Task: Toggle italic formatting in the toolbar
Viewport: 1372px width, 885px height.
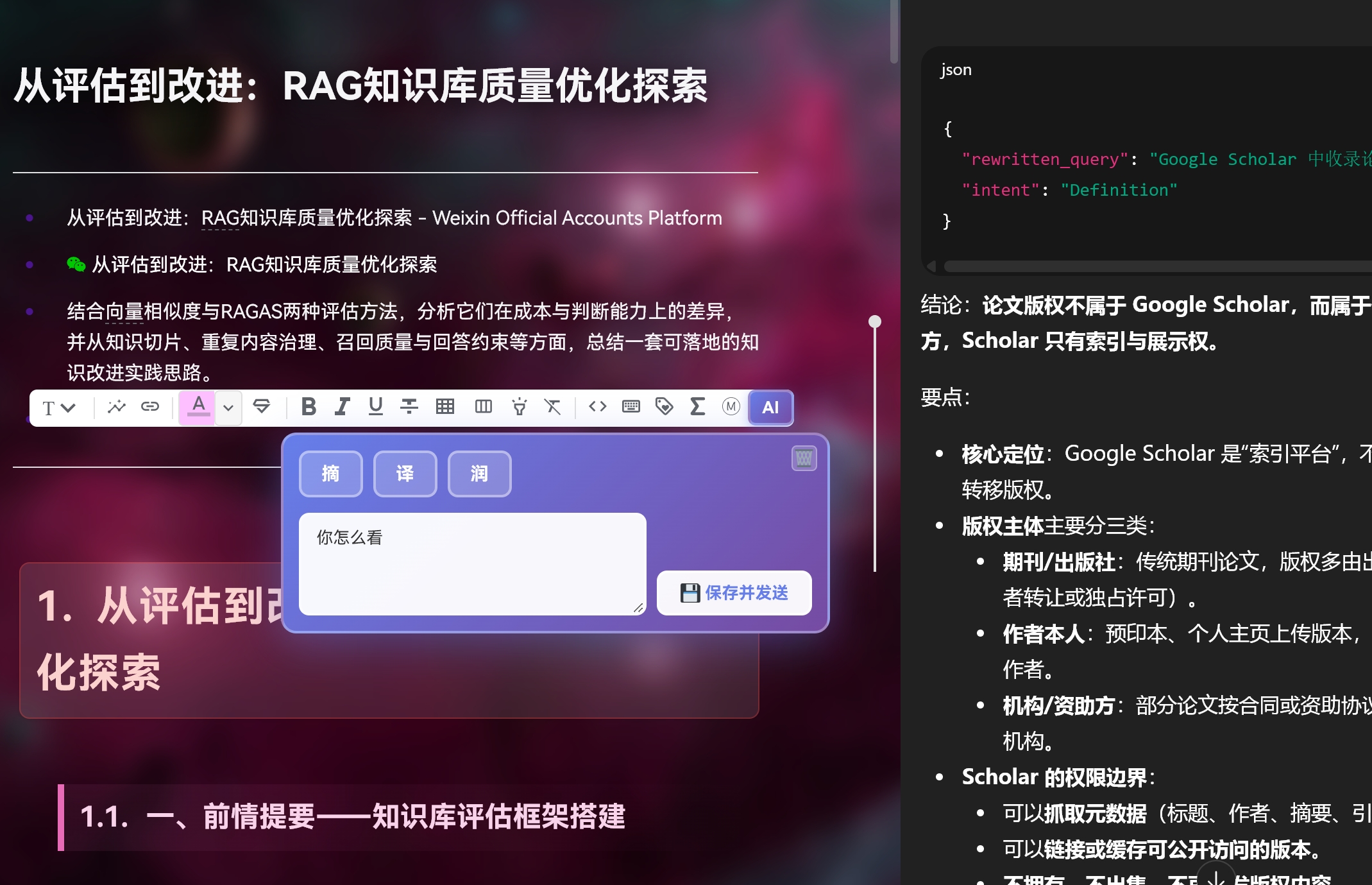Action: [343, 407]
